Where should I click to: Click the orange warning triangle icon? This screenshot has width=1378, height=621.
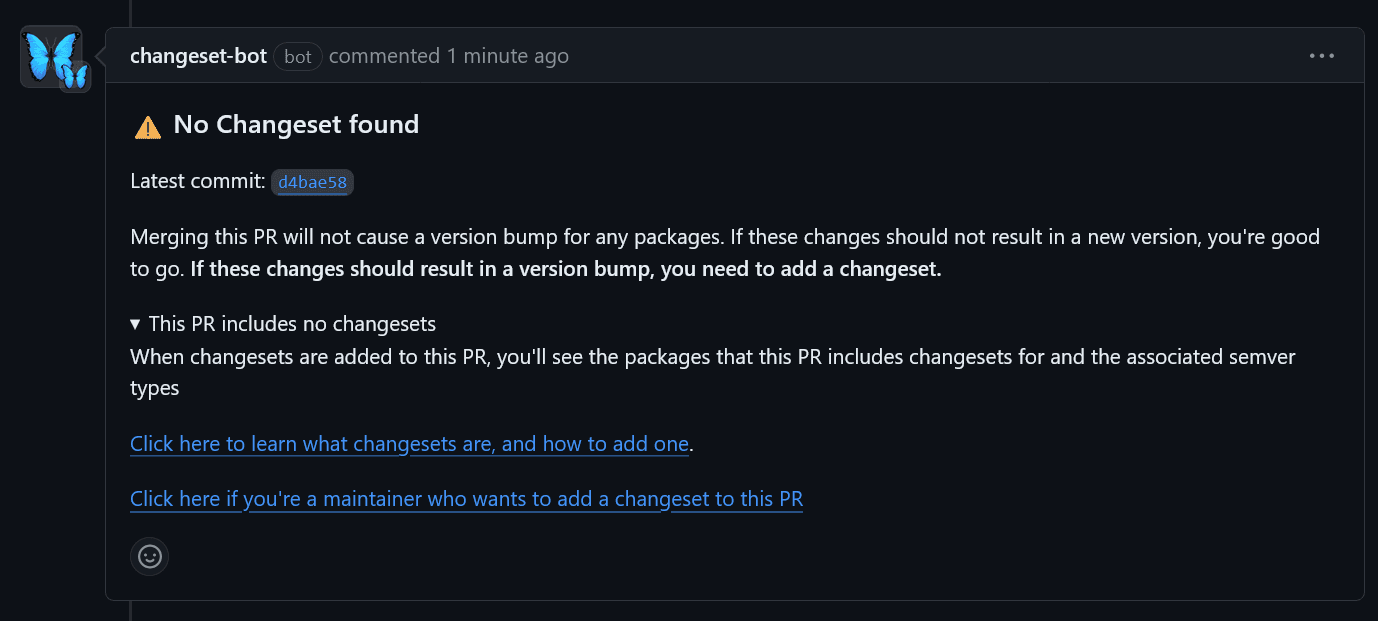pyautogui.click(x=147, y=127)
